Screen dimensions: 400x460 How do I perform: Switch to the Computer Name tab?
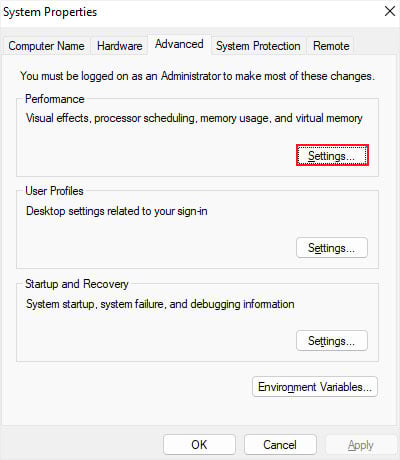point(46,46)
